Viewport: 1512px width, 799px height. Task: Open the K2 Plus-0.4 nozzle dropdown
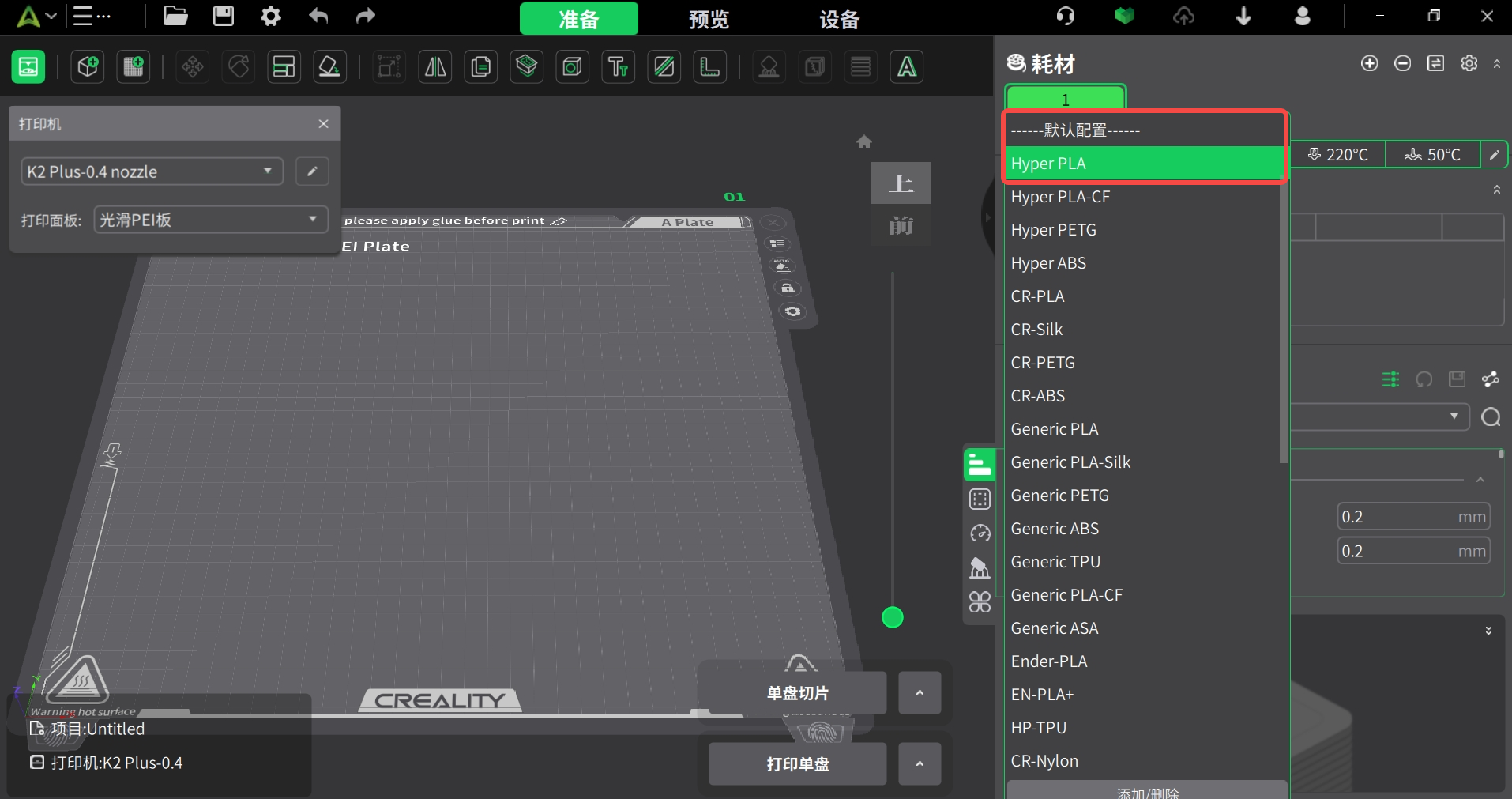pyautogui.click(x=152, y=171)
